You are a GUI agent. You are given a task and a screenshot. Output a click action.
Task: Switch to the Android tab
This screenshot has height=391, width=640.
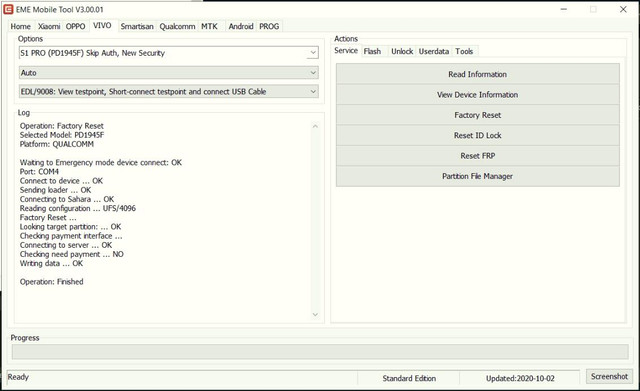241,27
